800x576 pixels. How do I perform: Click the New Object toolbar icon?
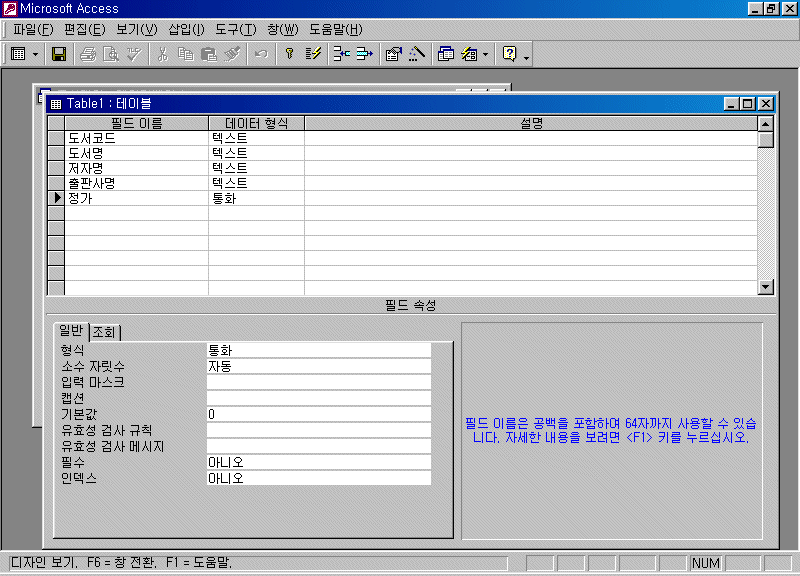(469, 54)
